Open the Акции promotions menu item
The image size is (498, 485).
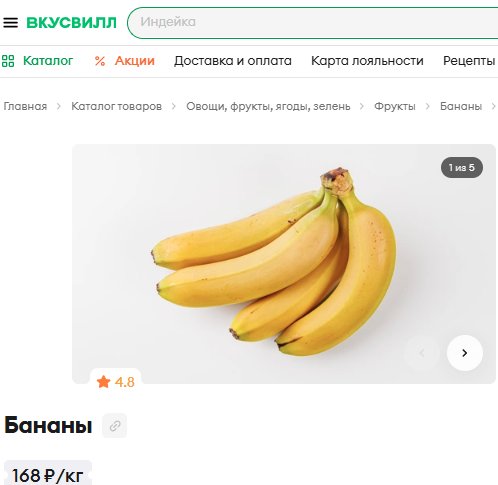(135, 61)
